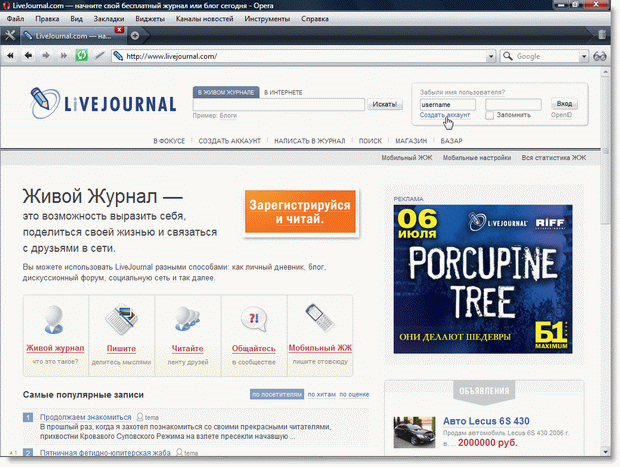
Task: Open the Файл menu
Action: (x=15, y=19)
